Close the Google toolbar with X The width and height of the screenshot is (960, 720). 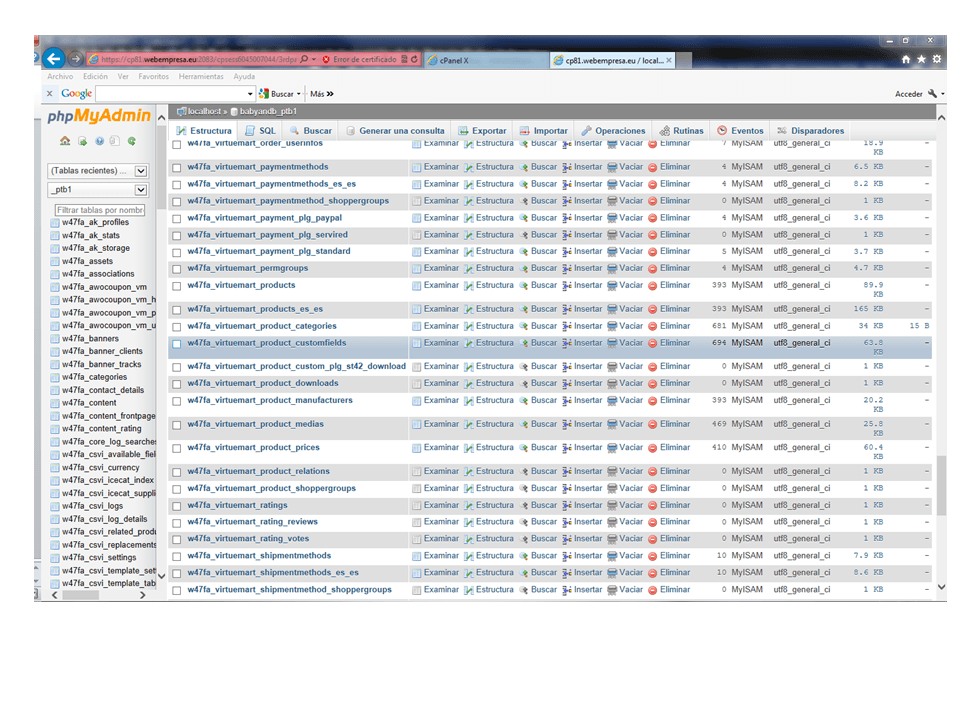click(50, 94)
